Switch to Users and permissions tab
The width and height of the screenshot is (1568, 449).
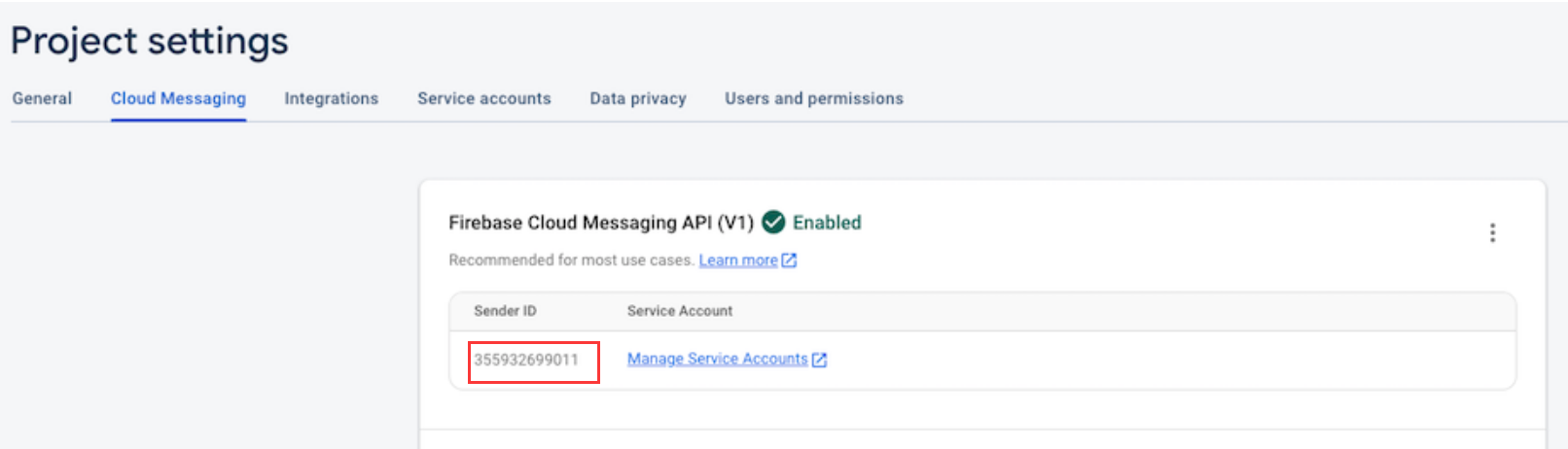(x=814, y=98)
